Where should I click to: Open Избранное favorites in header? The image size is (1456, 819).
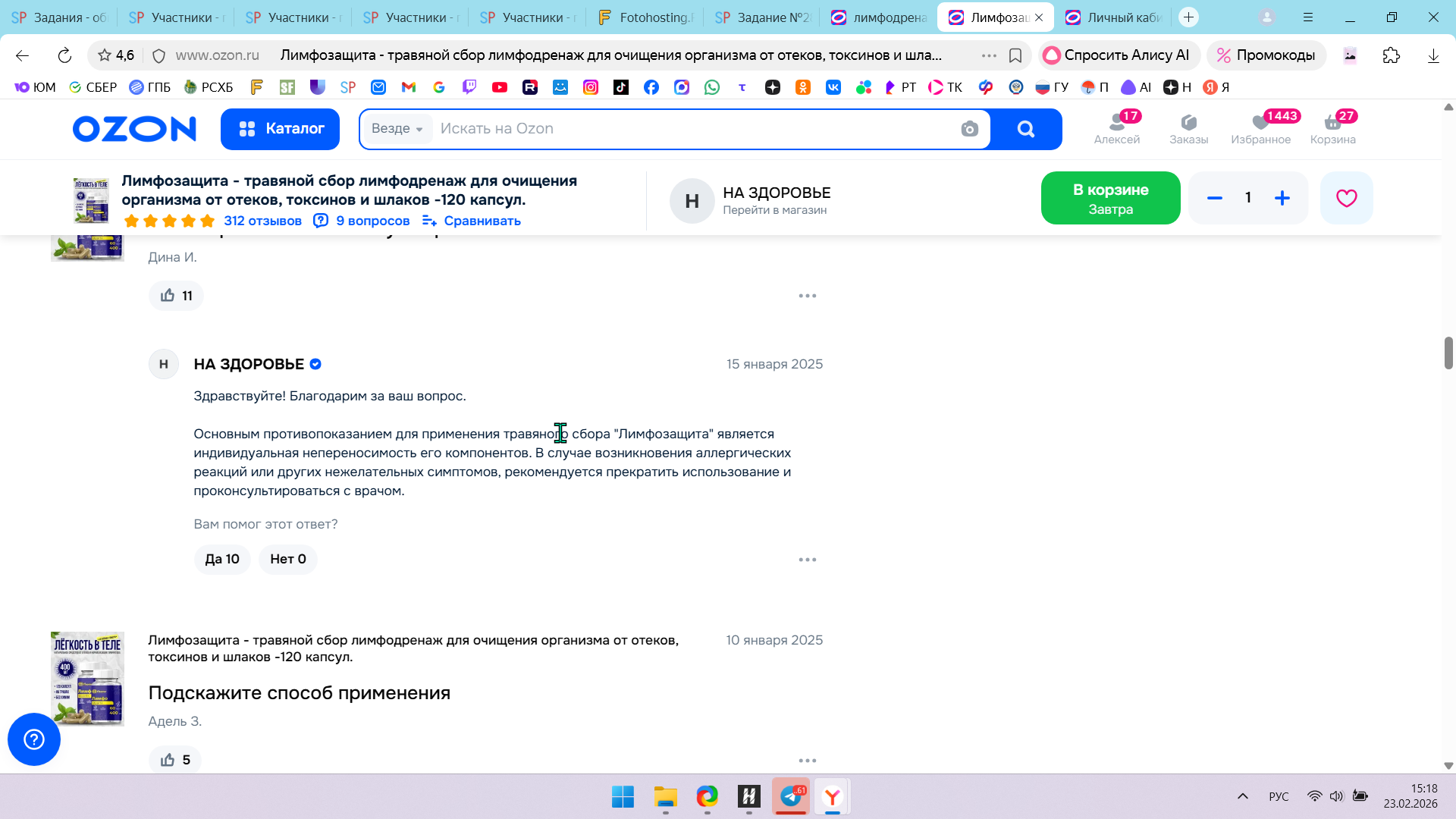(1260, 127)
